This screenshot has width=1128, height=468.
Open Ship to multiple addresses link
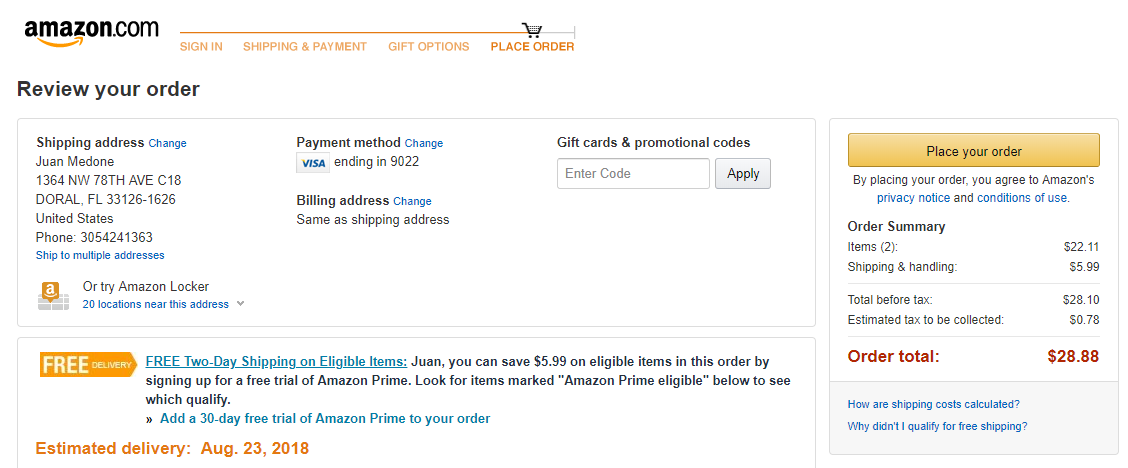click(100, 255)
